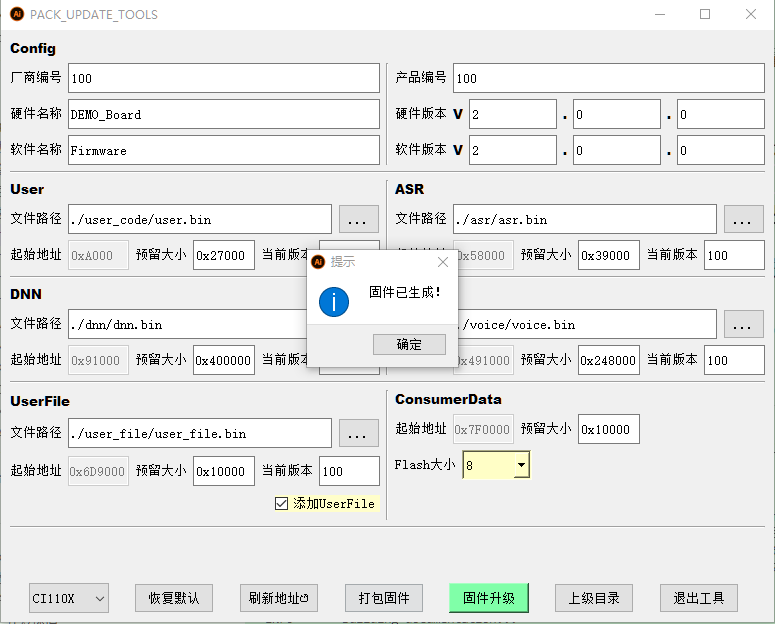Click the 打包固件 button
The image size is (775, 624).
[x=384, y=598]
